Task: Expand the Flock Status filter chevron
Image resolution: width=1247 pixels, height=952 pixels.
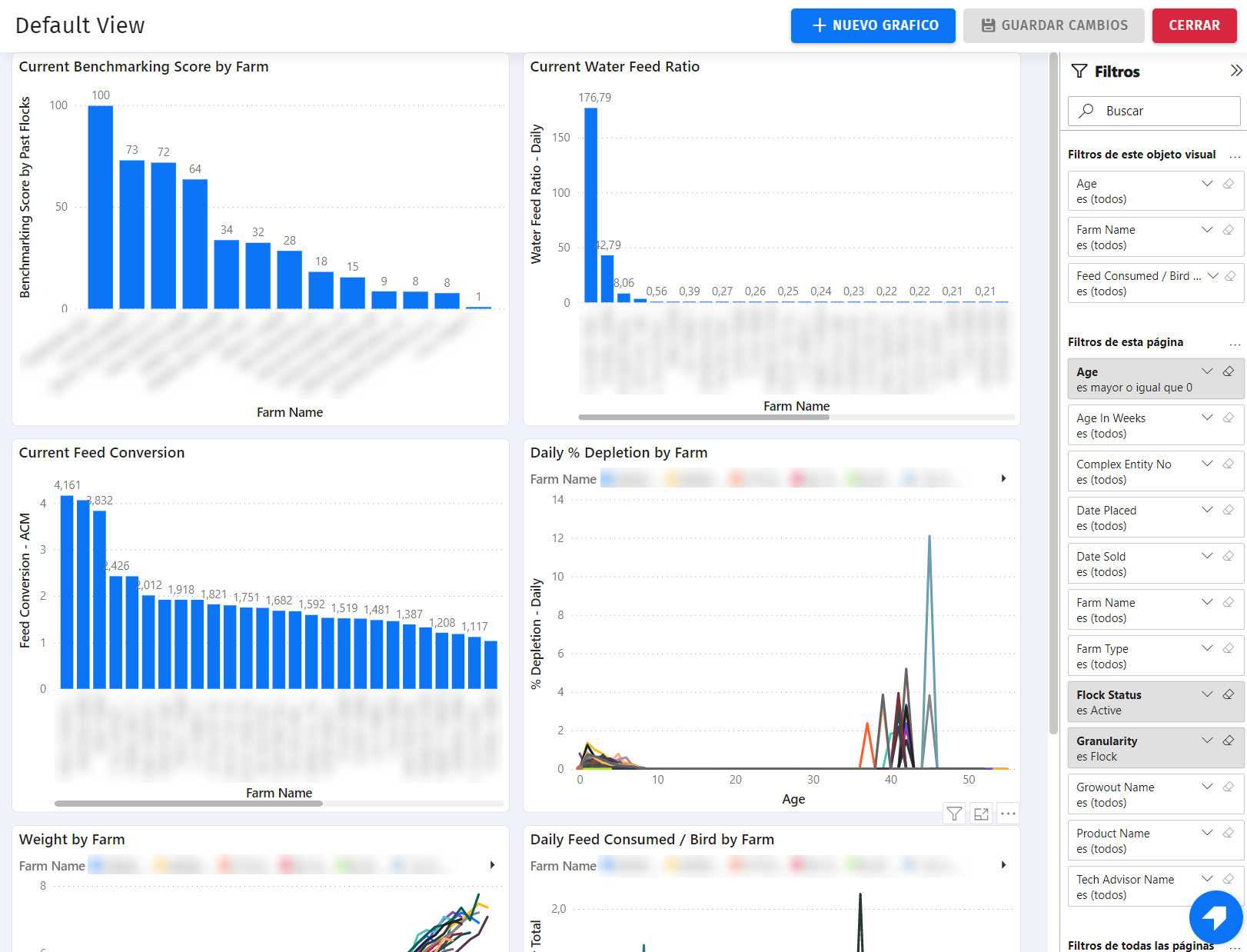Action: (x=1207, y=694)
